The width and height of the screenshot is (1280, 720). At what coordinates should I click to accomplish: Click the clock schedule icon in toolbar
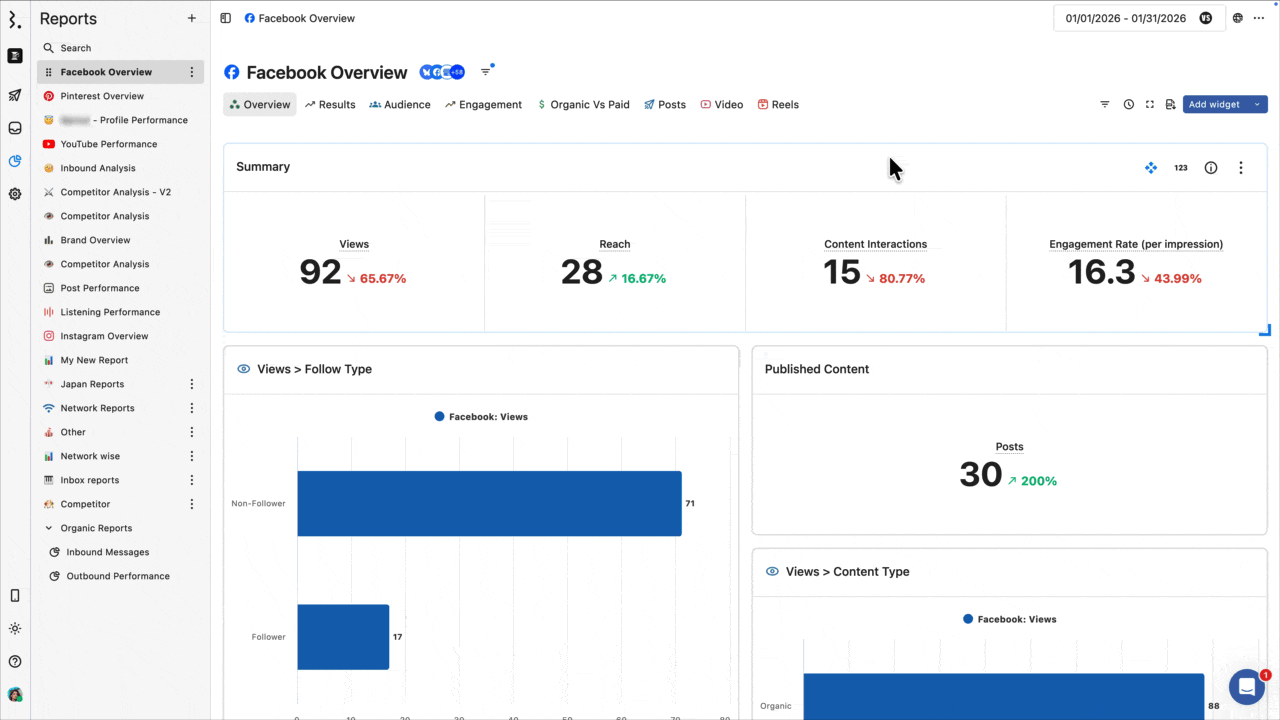point(1128,105)
